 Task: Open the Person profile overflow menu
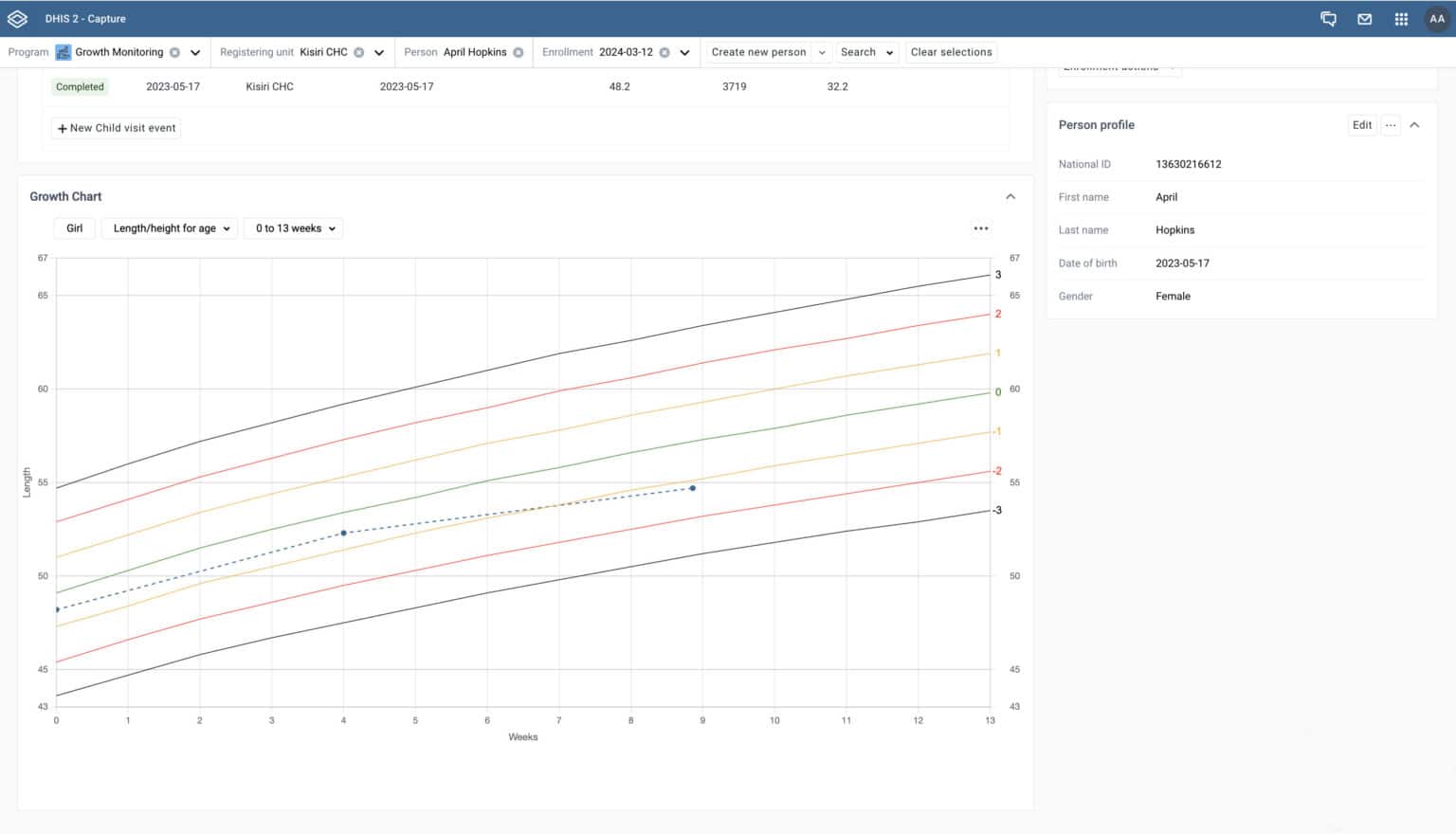(1391, 124)
